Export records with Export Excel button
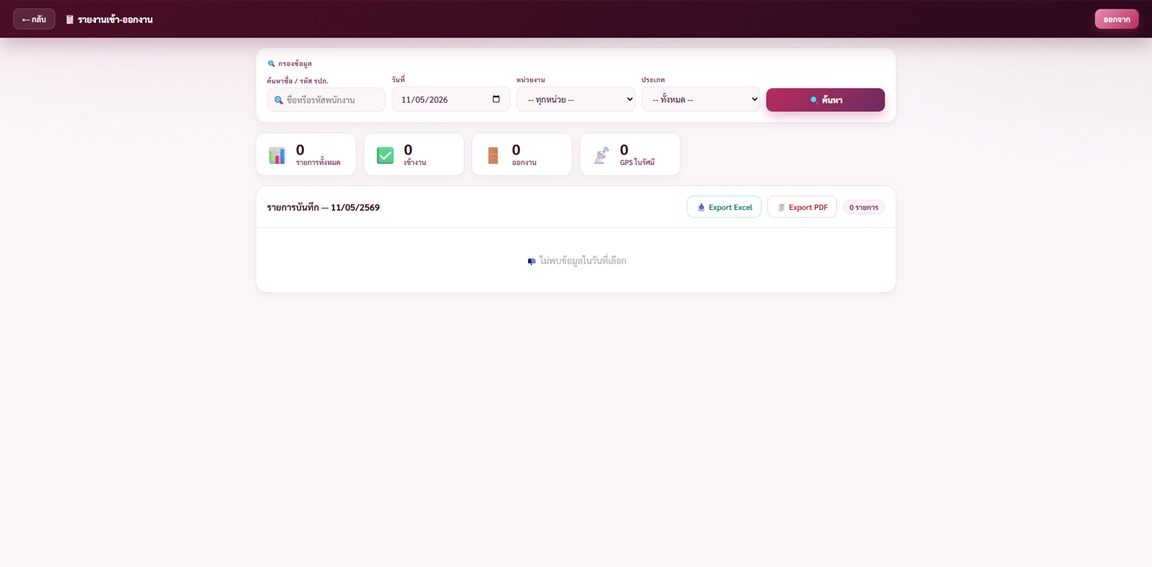Screen dimensions: 1152x567 (x=724, y=207)
